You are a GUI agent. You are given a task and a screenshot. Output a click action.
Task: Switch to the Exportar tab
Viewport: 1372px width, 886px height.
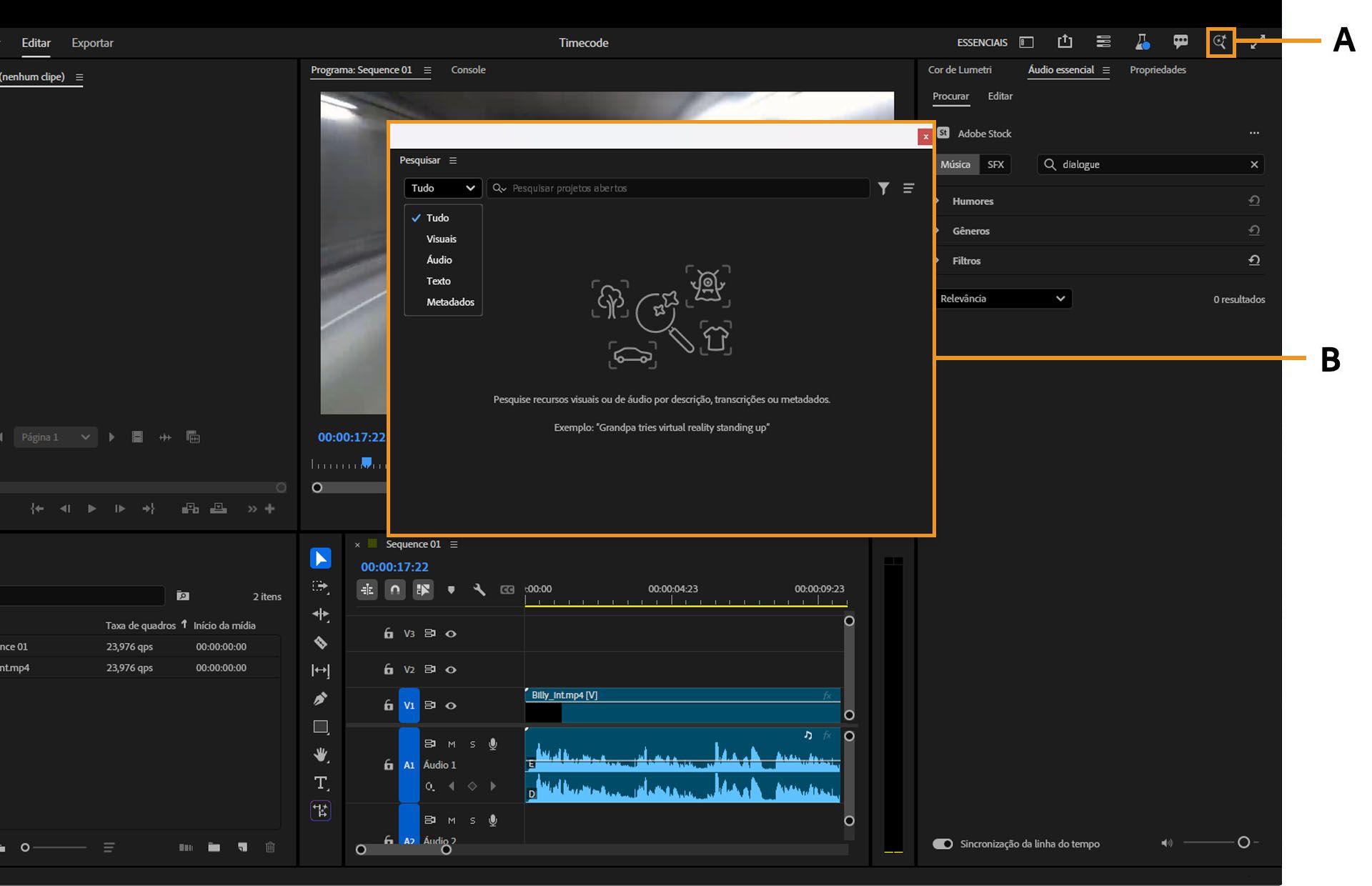[x=91, y=43]
